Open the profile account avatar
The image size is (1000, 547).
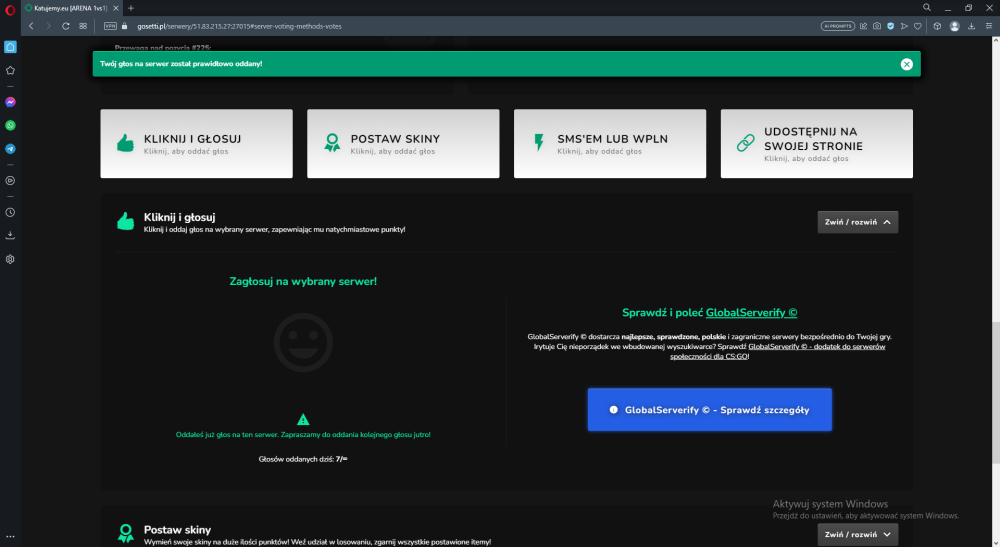[x=955, y=26]
